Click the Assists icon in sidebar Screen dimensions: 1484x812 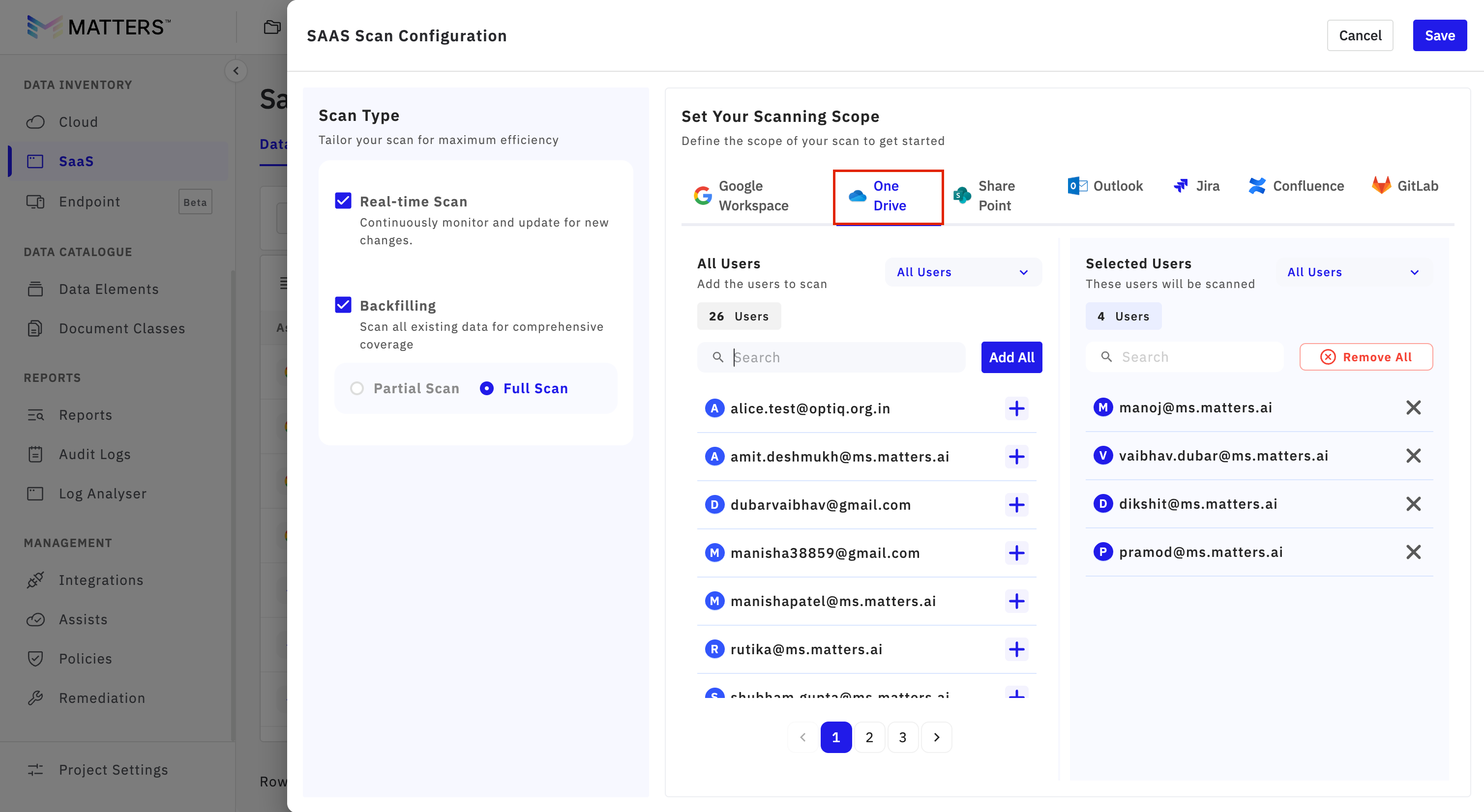pos(35,620)
